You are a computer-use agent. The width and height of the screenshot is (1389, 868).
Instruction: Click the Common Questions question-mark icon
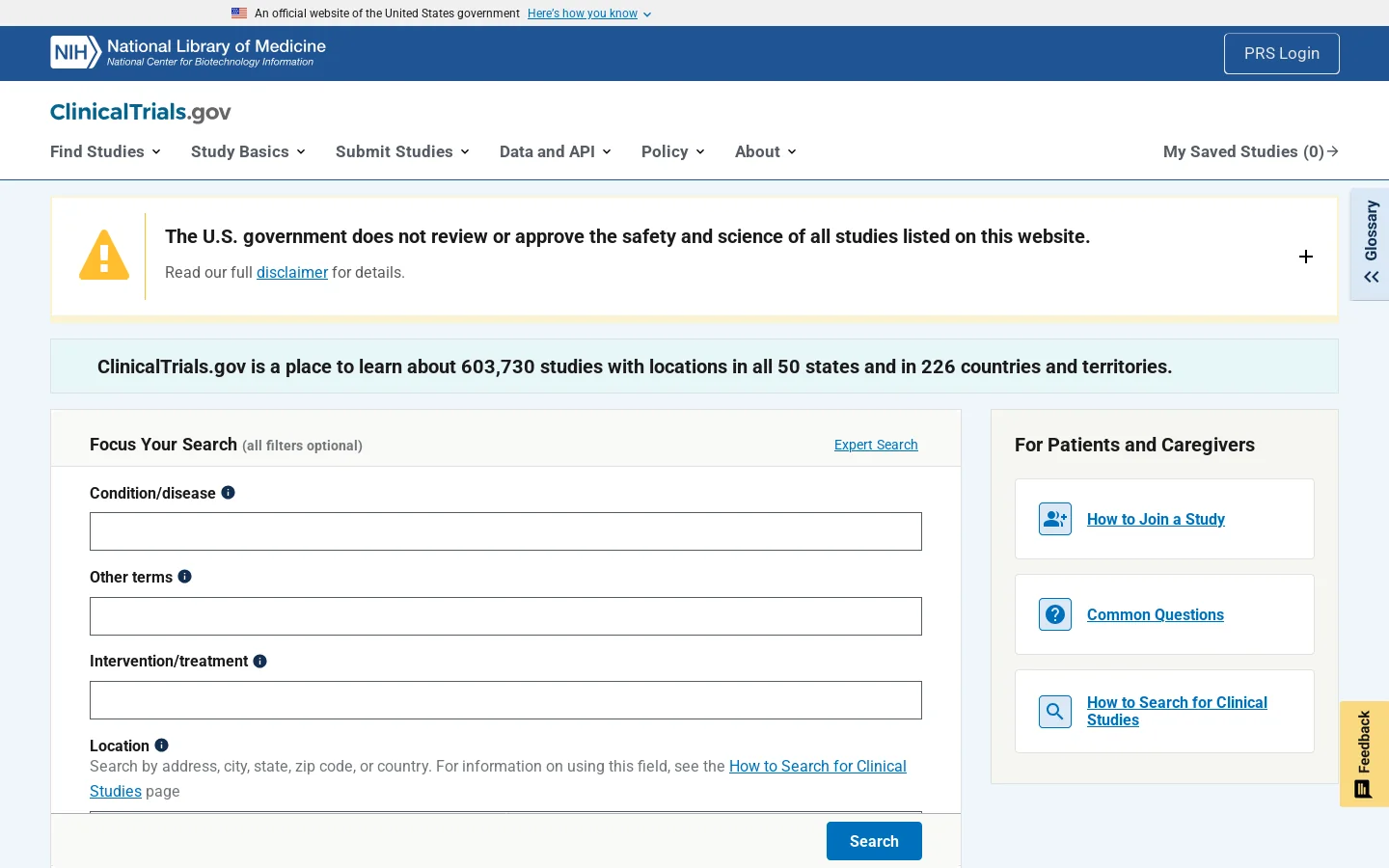point(1055,614)
